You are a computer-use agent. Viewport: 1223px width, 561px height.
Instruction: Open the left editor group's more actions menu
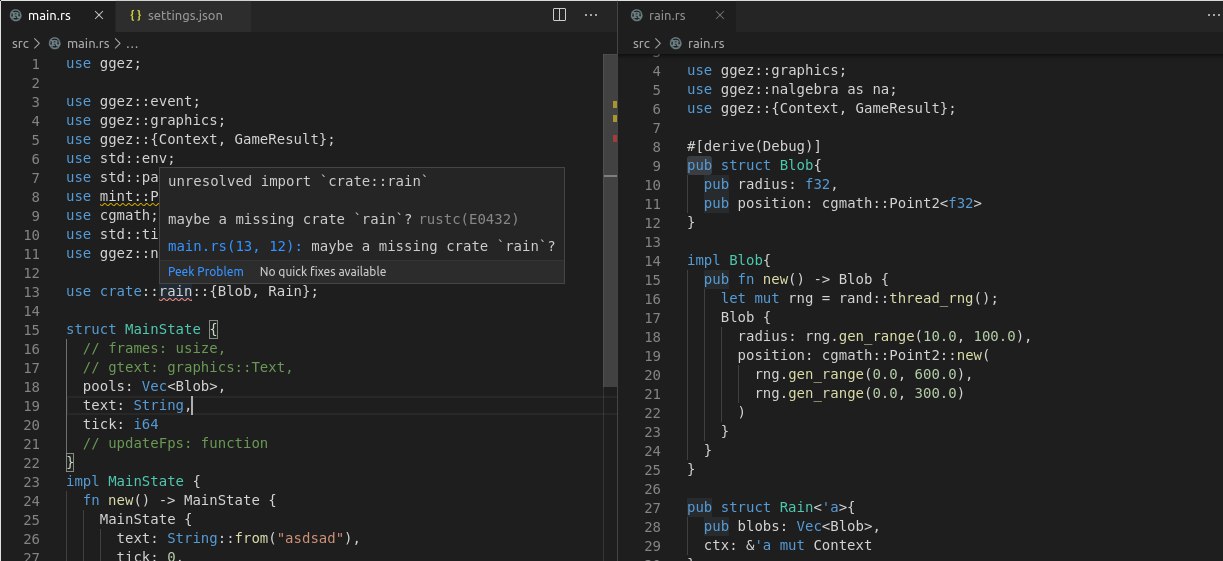(x=591, y=15)
